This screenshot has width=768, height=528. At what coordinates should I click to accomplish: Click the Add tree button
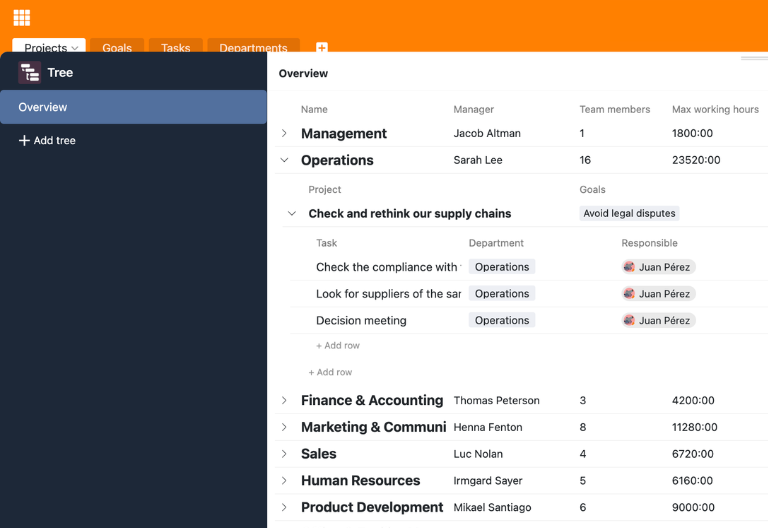pos(47,141)
